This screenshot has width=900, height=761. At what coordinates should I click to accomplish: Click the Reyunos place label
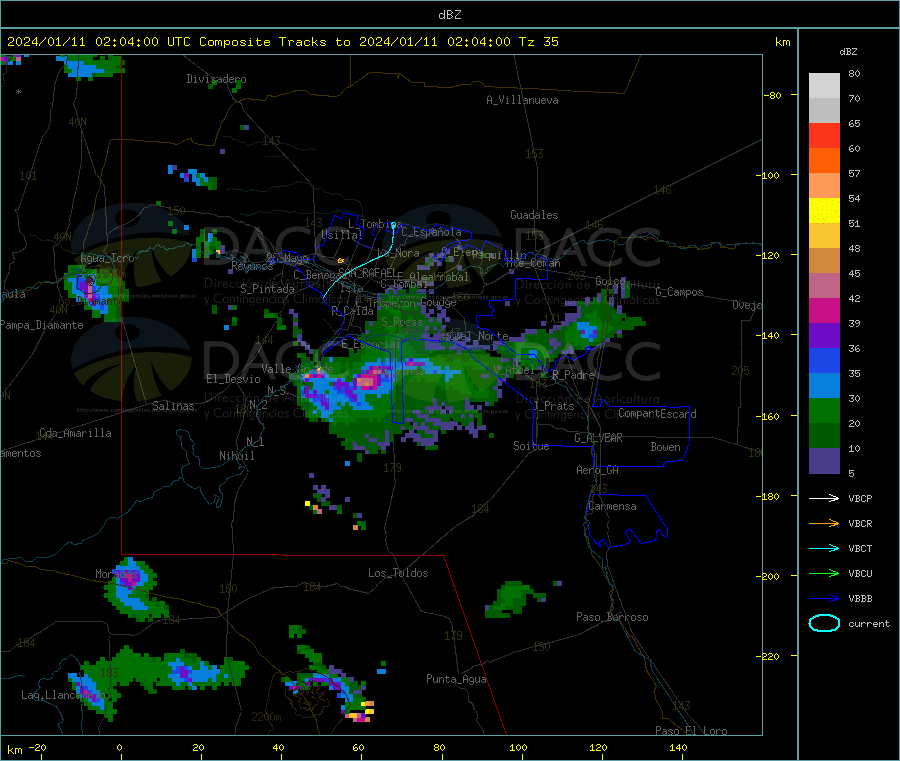252,266
